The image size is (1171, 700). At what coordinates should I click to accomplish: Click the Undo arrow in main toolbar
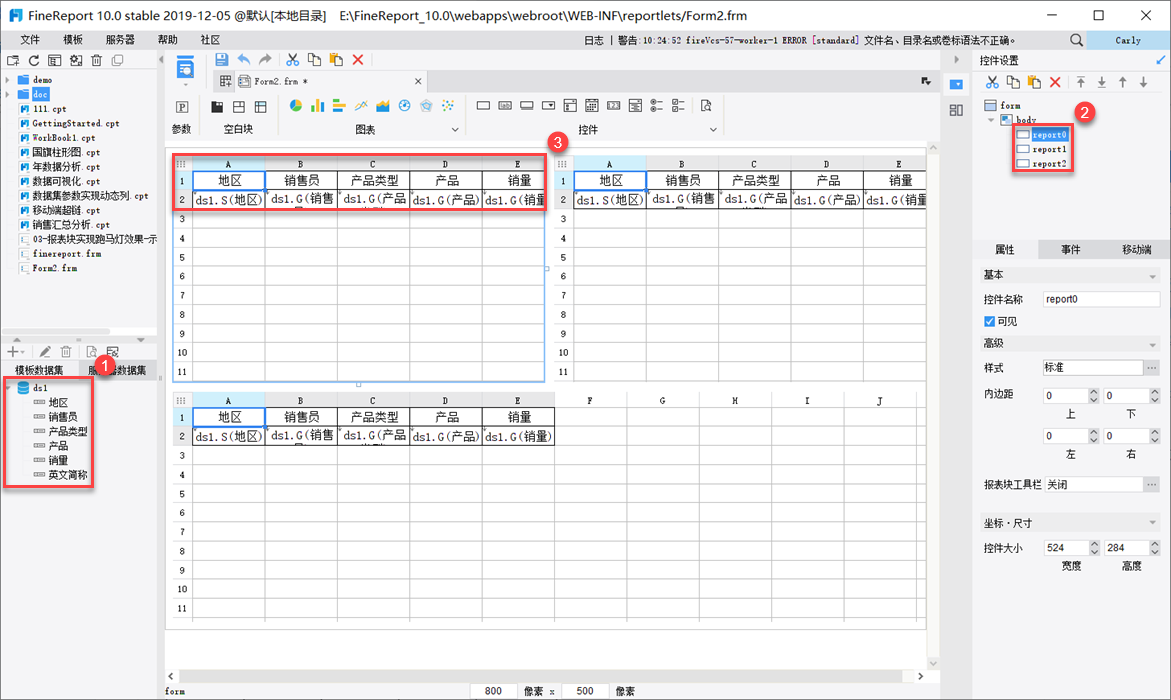click(243, 60)
